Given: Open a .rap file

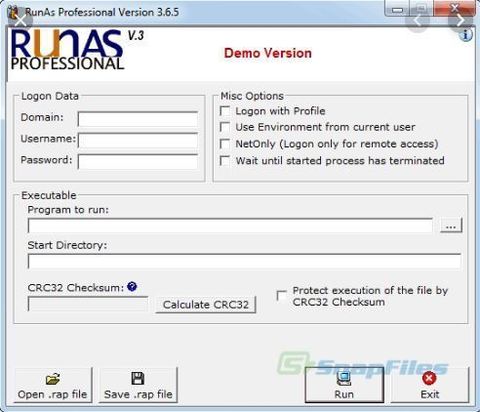Looking at the screenshot, I should (52, 385).
